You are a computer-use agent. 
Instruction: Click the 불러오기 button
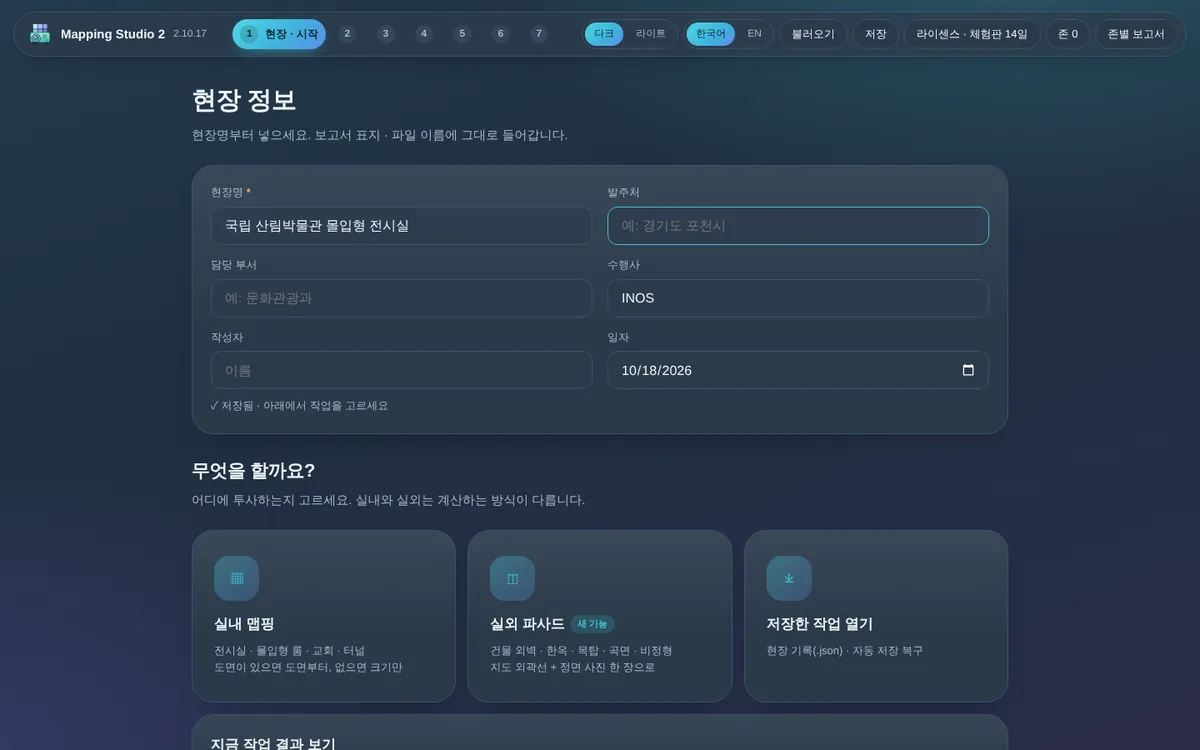click(813, 34)
